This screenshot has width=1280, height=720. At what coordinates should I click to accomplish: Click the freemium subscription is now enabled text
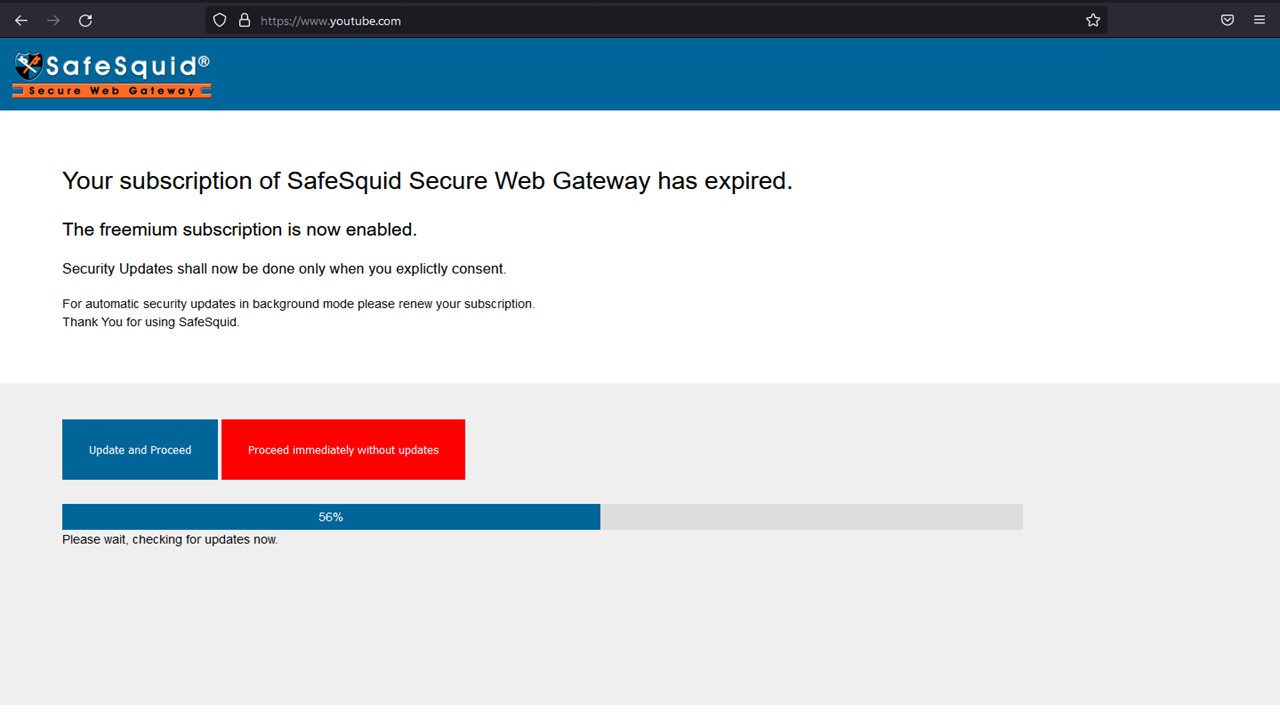point(239,230)
